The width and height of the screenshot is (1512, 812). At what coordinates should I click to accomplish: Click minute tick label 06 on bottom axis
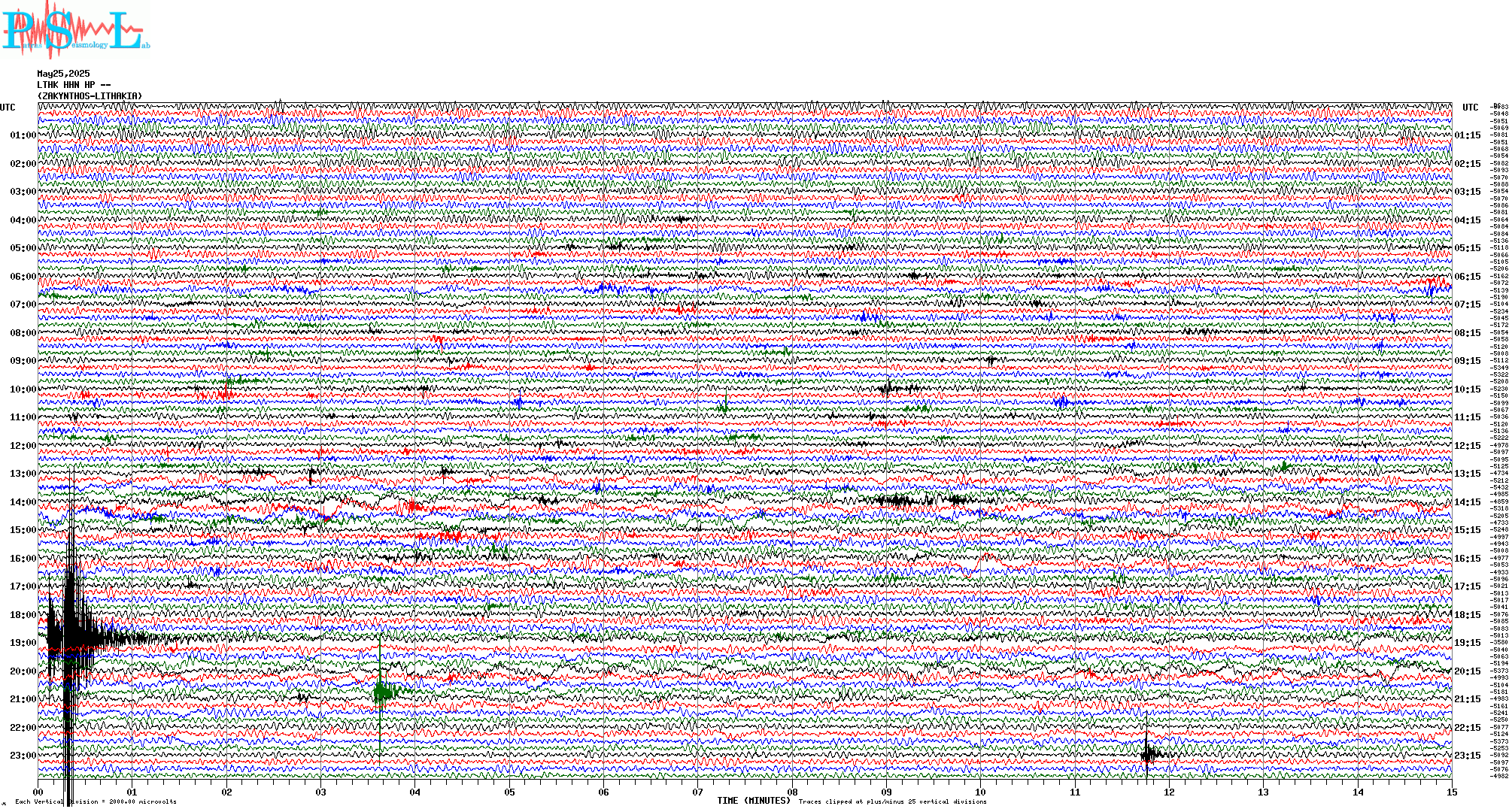[604, 792]
